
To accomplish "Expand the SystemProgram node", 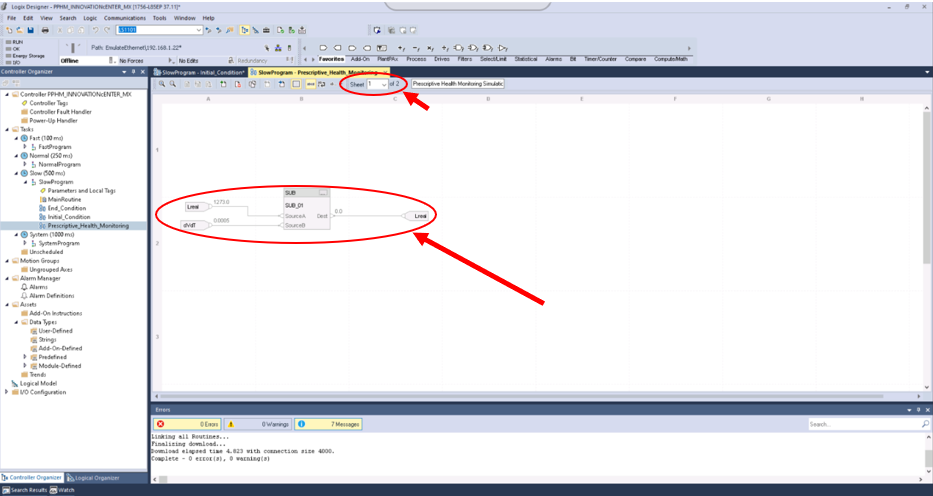I will [25, 243].
